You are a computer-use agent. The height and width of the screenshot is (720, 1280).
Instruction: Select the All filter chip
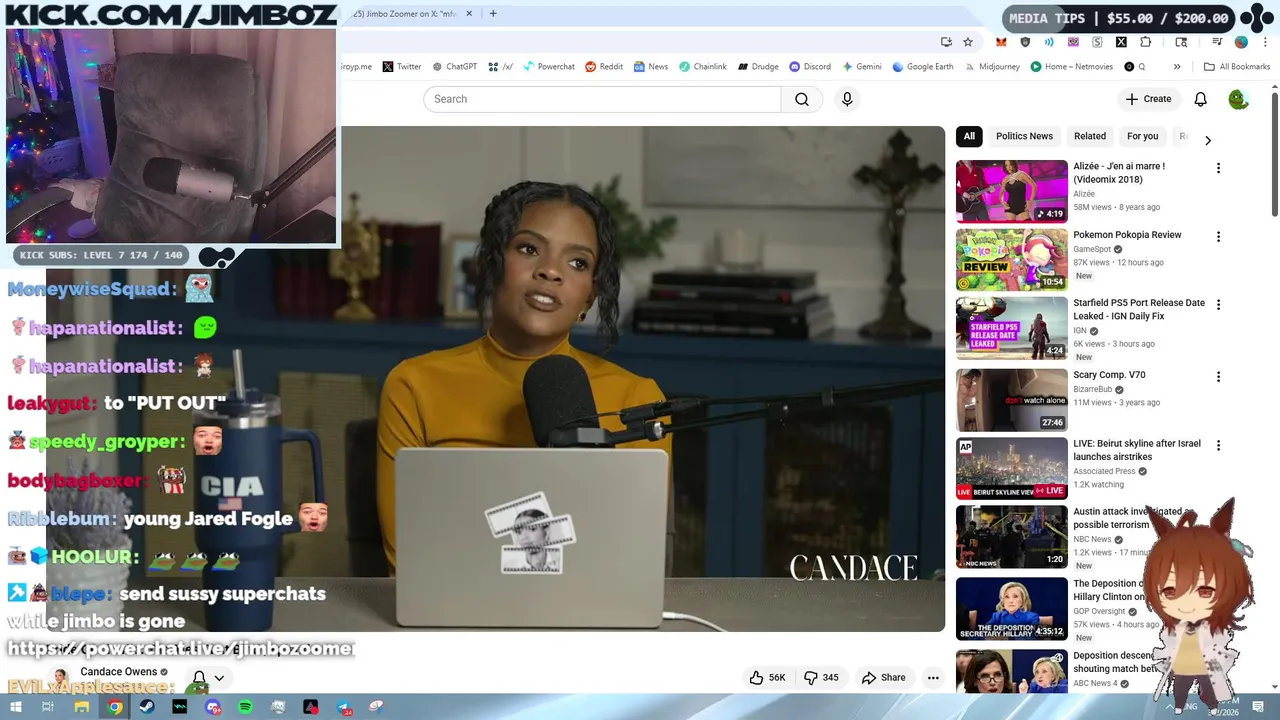click(969, 136)
